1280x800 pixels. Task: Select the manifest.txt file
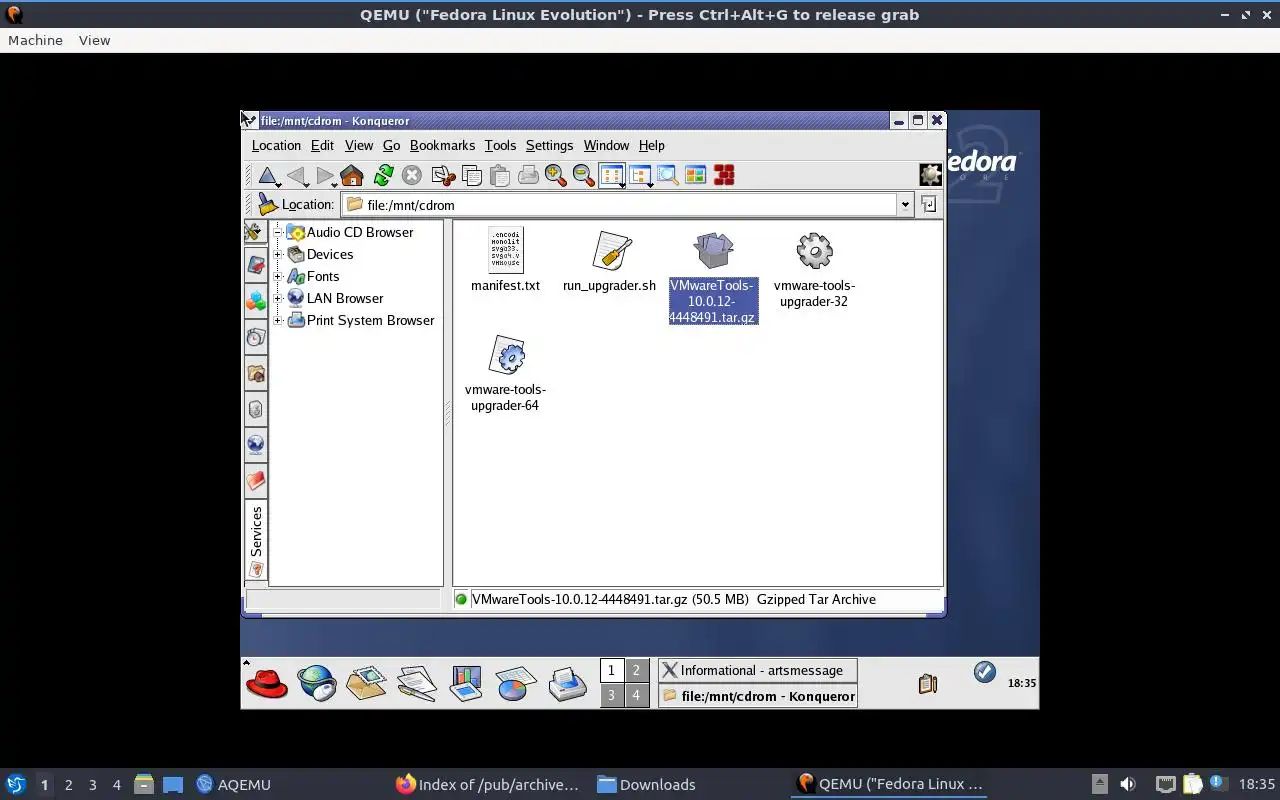coord(505,261)
